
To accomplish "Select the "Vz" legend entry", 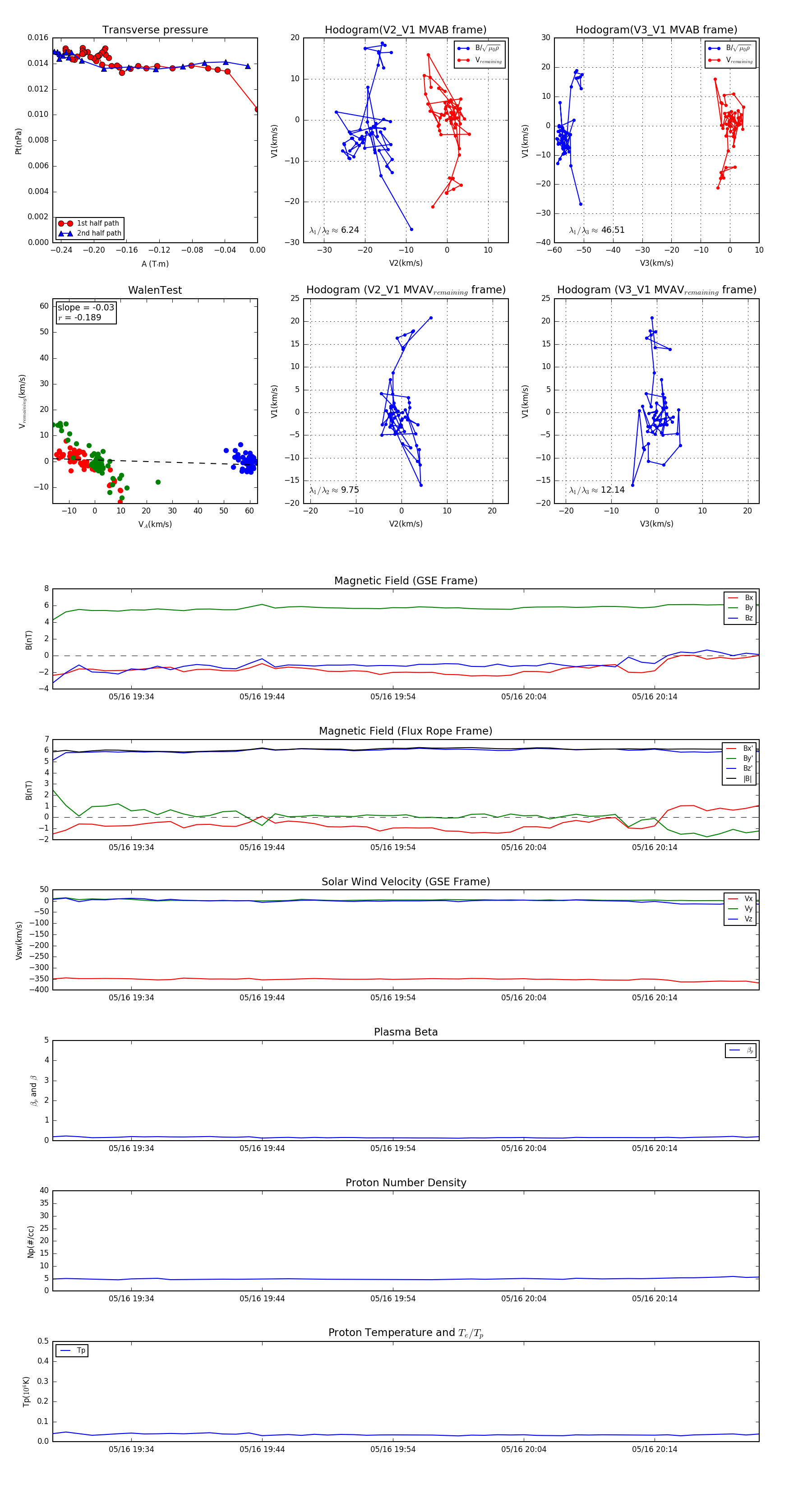I will (740, 919).
